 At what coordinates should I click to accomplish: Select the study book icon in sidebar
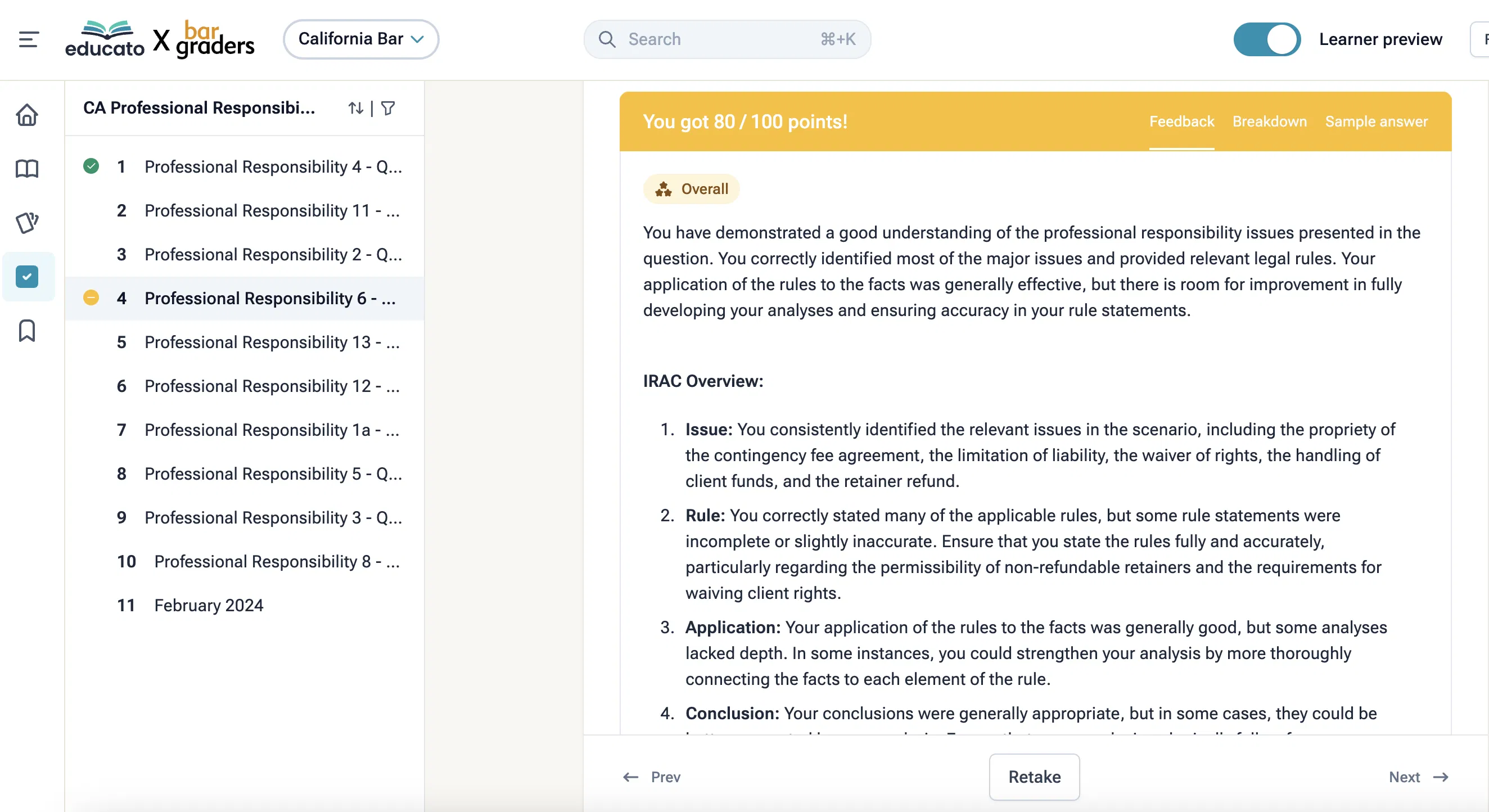[27, 169]
